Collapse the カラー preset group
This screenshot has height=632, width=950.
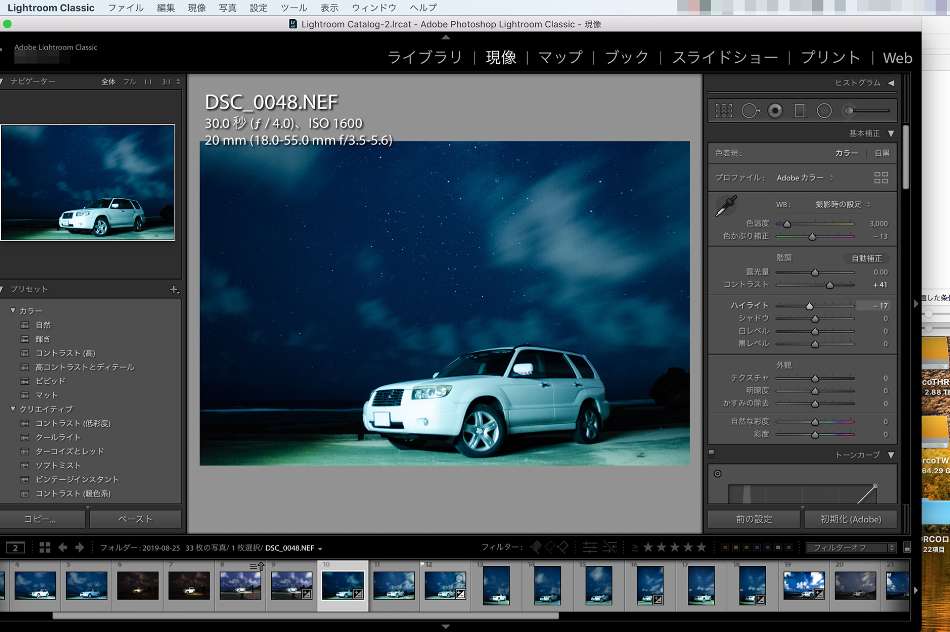point(13,311)
